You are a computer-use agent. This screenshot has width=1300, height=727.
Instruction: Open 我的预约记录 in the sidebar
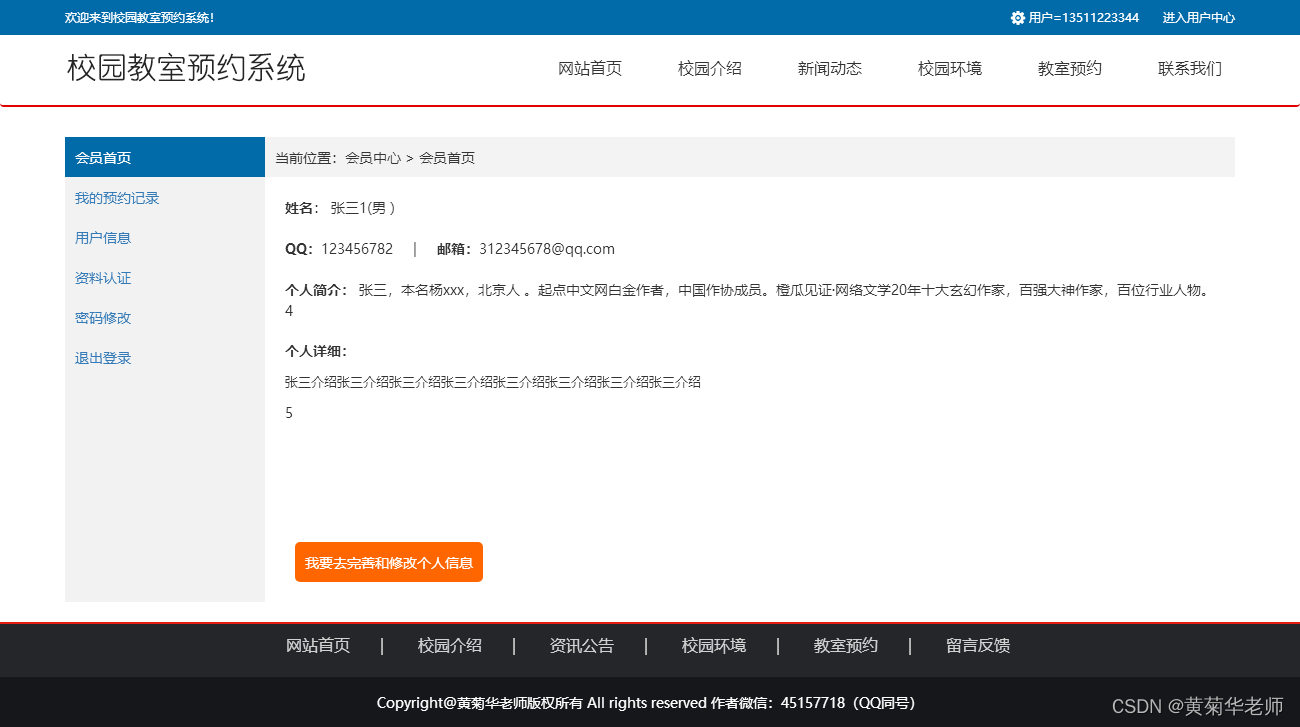115,197
